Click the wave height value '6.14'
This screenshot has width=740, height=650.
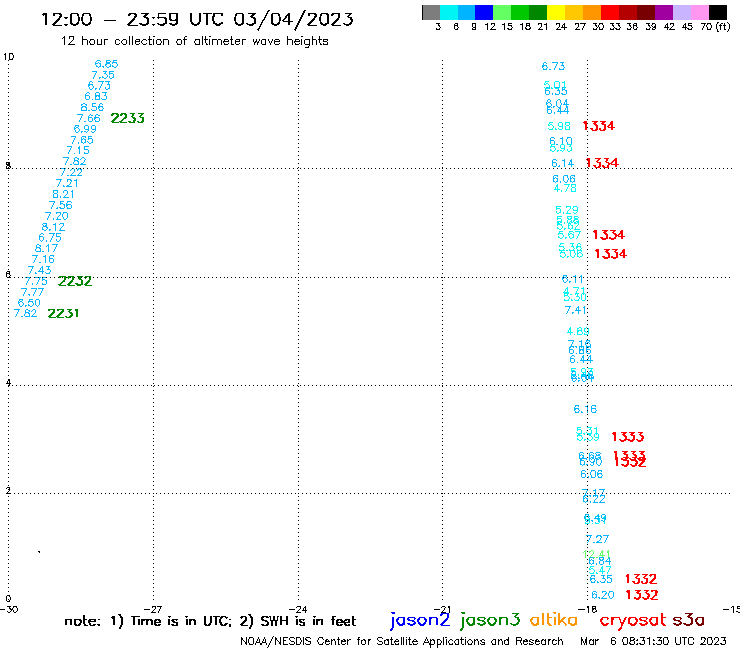tap(563, 163)
